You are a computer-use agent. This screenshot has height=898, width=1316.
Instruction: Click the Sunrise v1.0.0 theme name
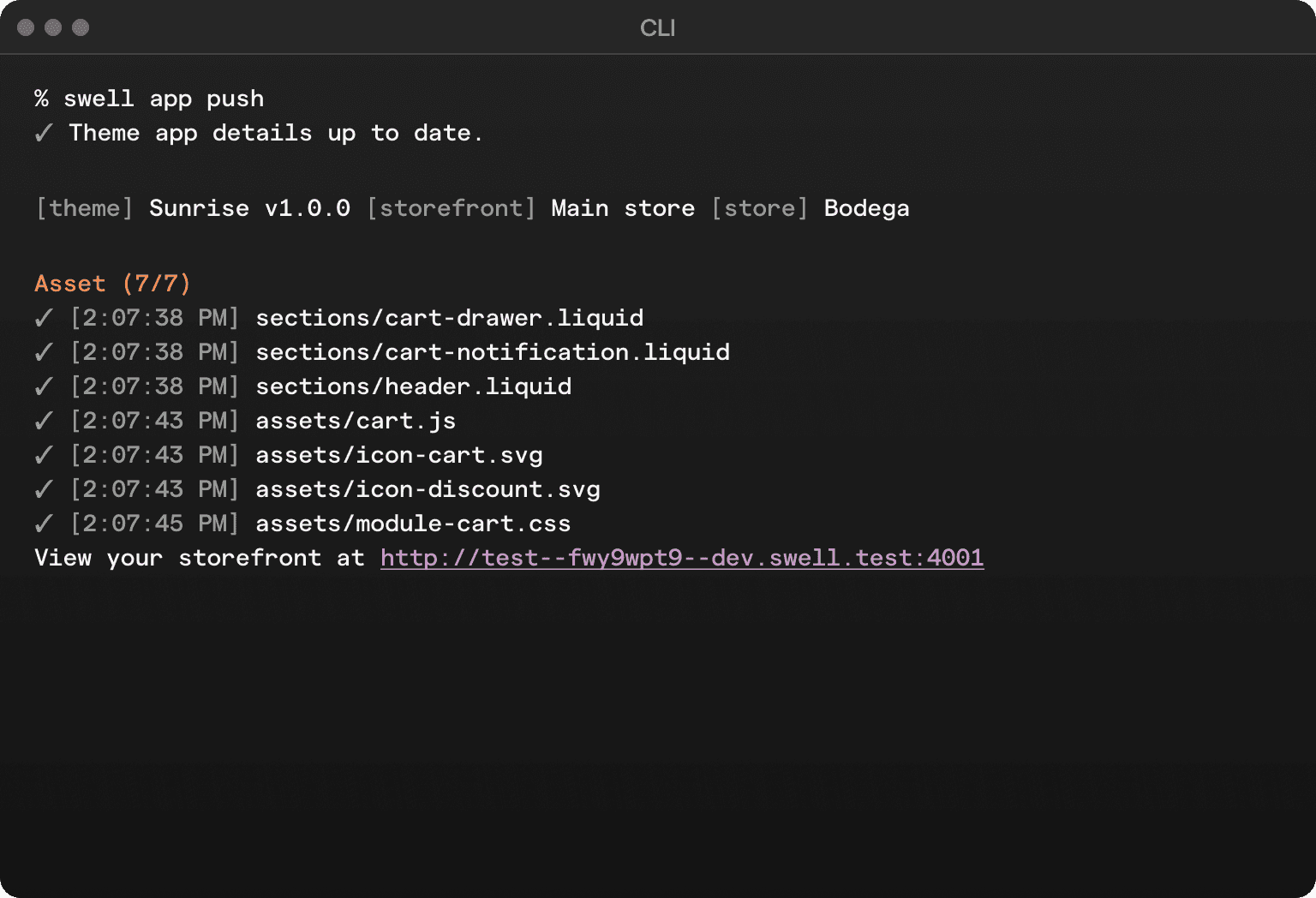(249, 208)
